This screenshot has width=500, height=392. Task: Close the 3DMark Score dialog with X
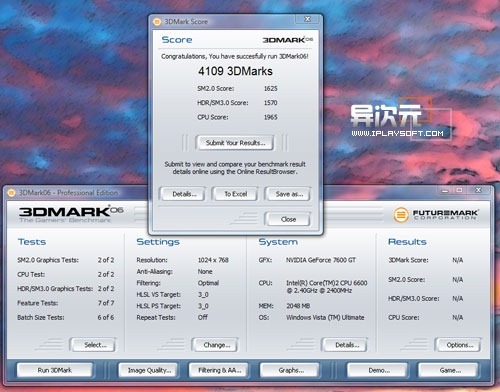coord(308,19)
